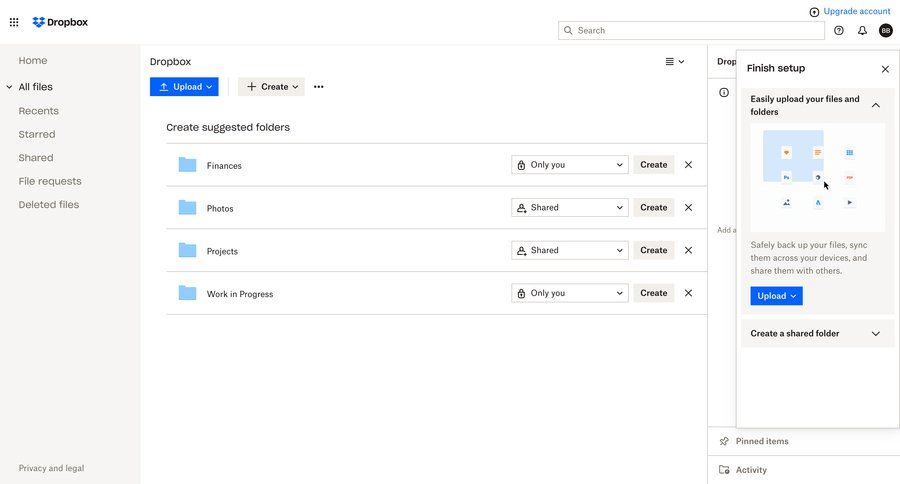Open Work in Progress access dropdown
This screenshot has height=484, width=900.
570,293
